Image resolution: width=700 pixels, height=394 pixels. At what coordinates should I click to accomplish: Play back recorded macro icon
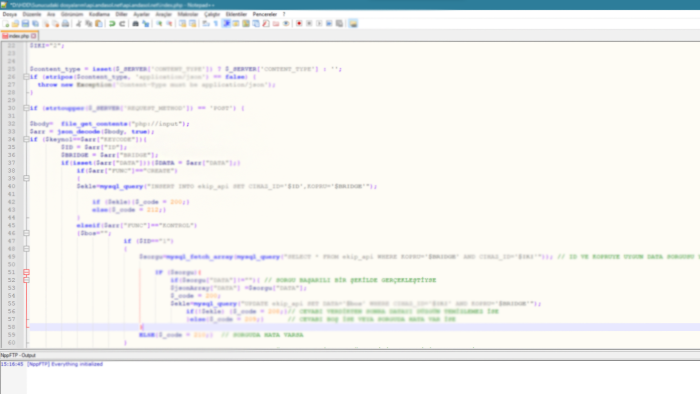(319, 23)
